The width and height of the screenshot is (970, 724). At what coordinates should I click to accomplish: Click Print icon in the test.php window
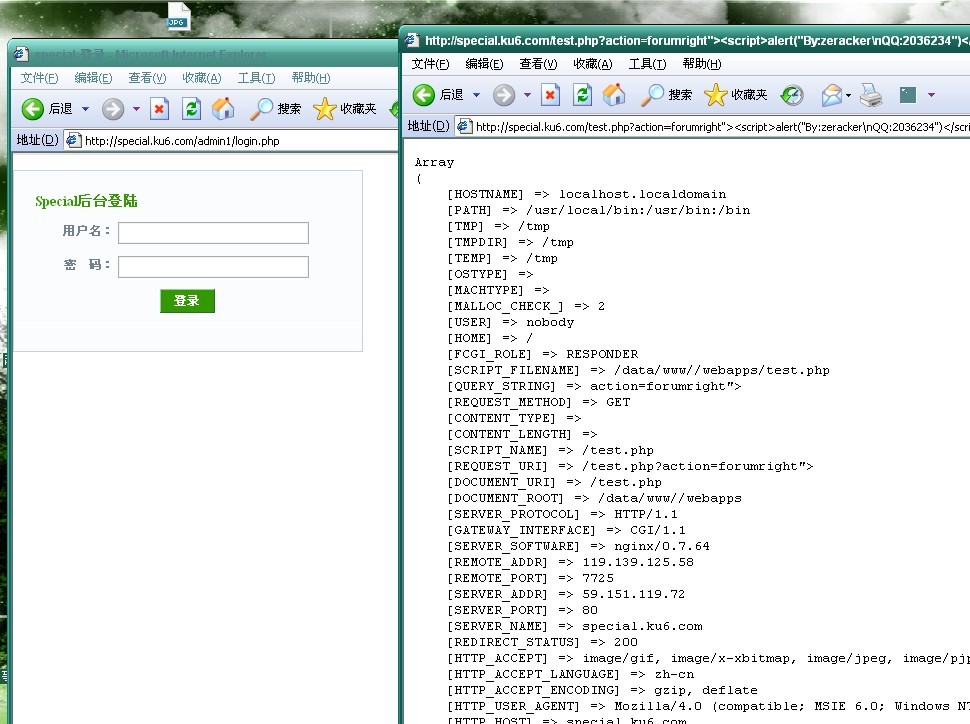871,95
